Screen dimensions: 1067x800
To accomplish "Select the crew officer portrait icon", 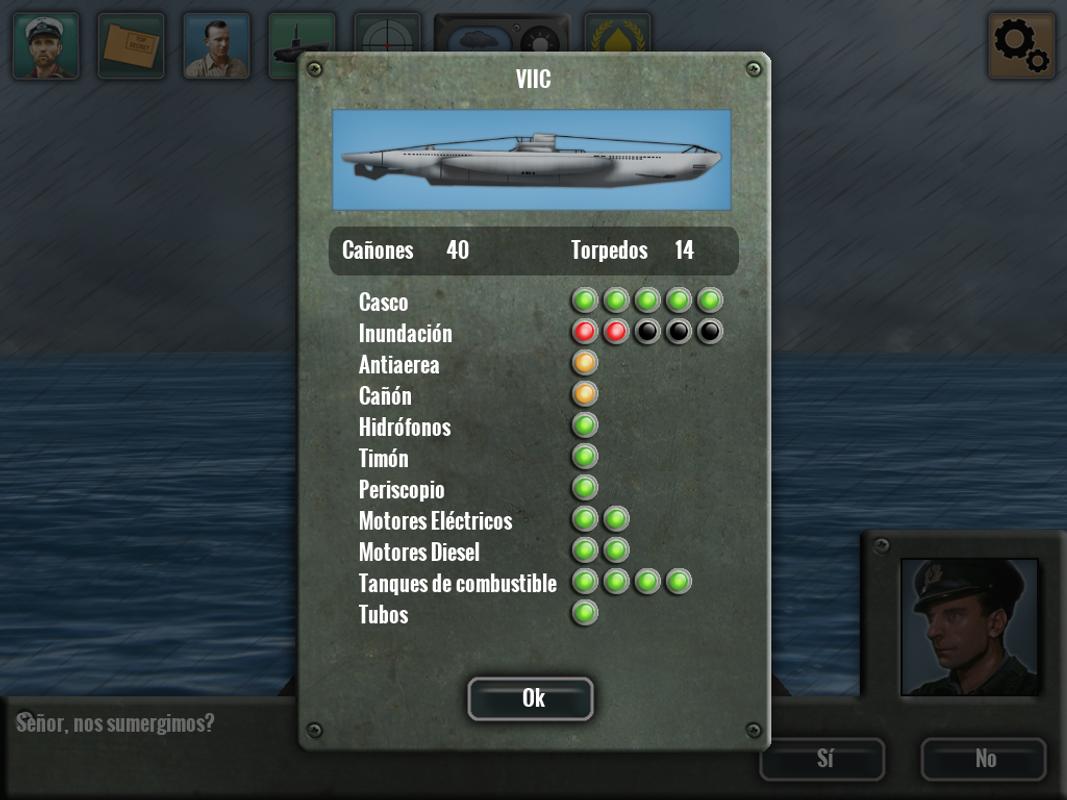I will pos(217,46).
